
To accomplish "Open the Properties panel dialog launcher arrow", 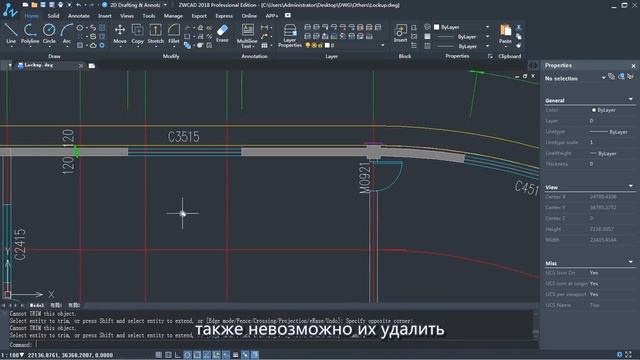I will 490,56.
